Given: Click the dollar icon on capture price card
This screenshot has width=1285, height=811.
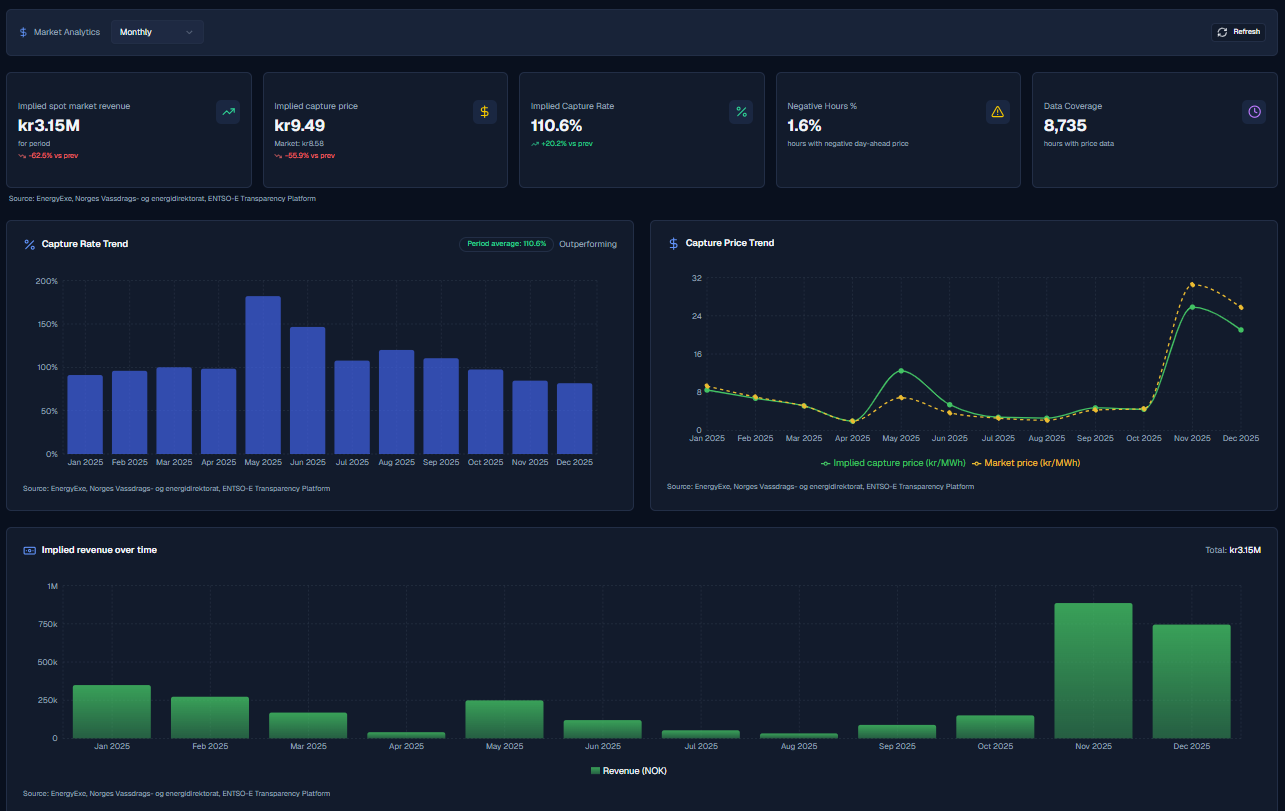Looking at the screenshot, I should 485,112.
